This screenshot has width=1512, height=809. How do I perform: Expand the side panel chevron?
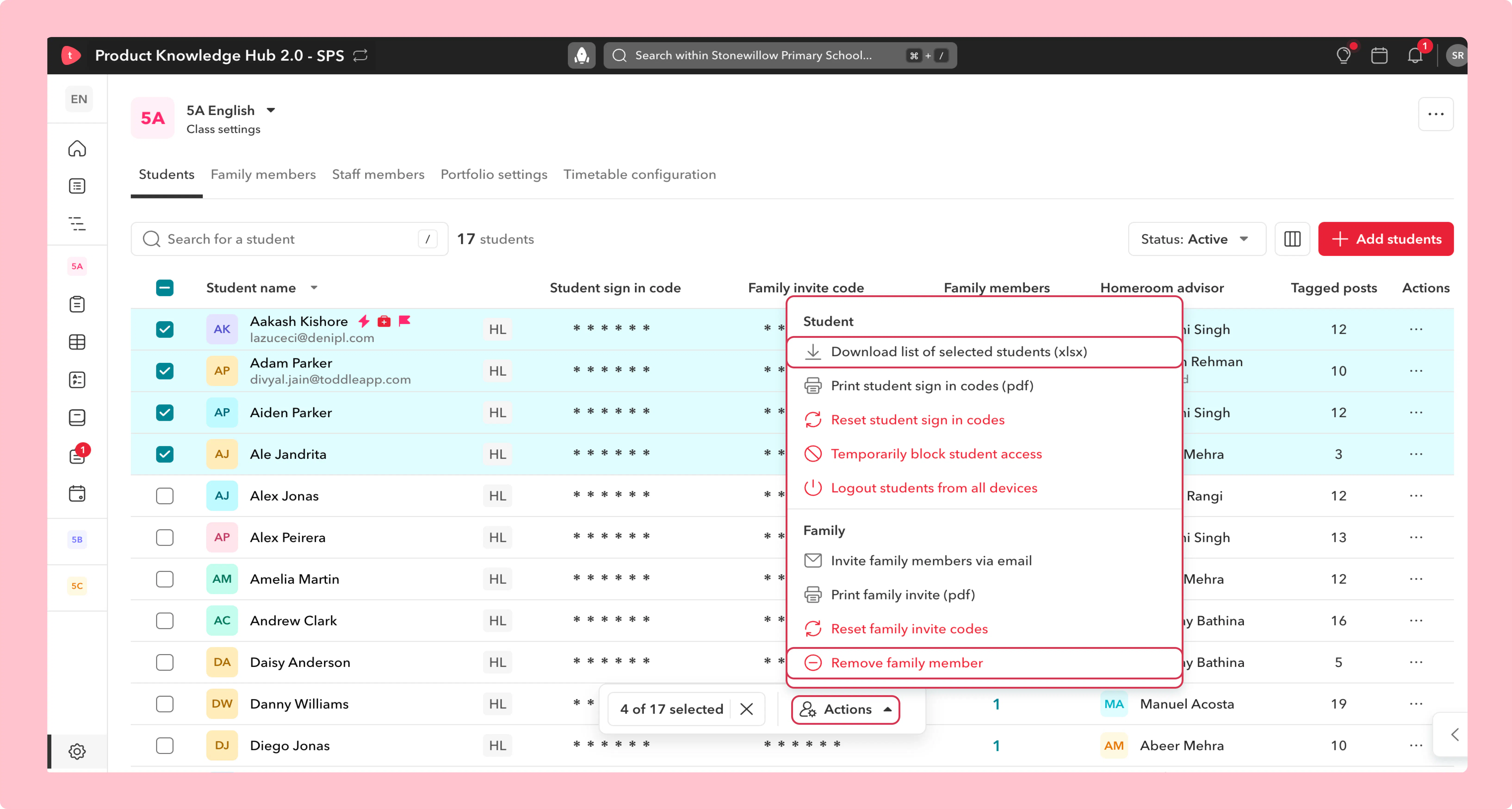[1454, 734]
